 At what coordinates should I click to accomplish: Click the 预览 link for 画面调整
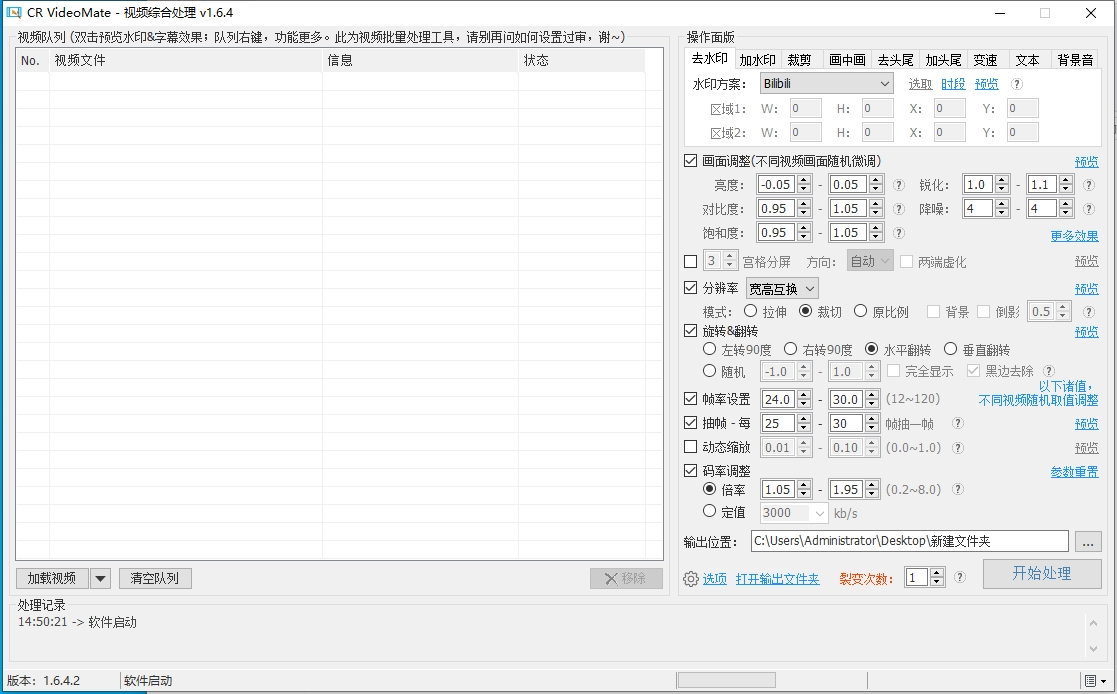point(1086,162)
